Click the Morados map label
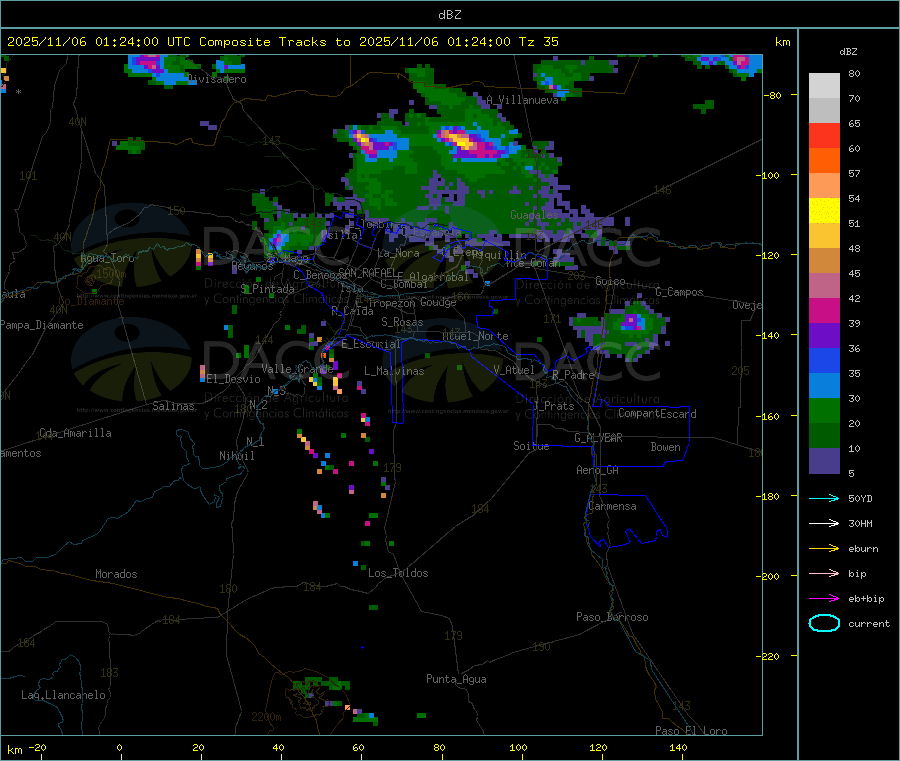 (116, 574)
